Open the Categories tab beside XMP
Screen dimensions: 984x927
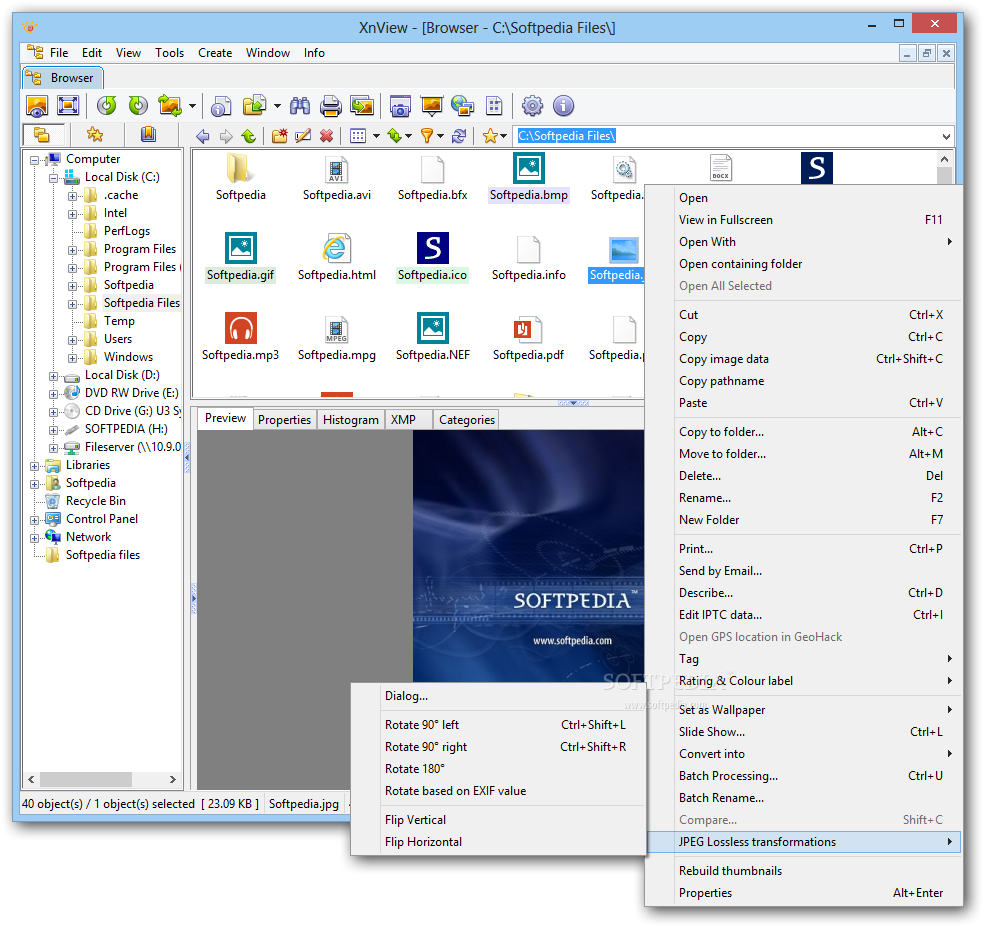click(x=467, y=419)
